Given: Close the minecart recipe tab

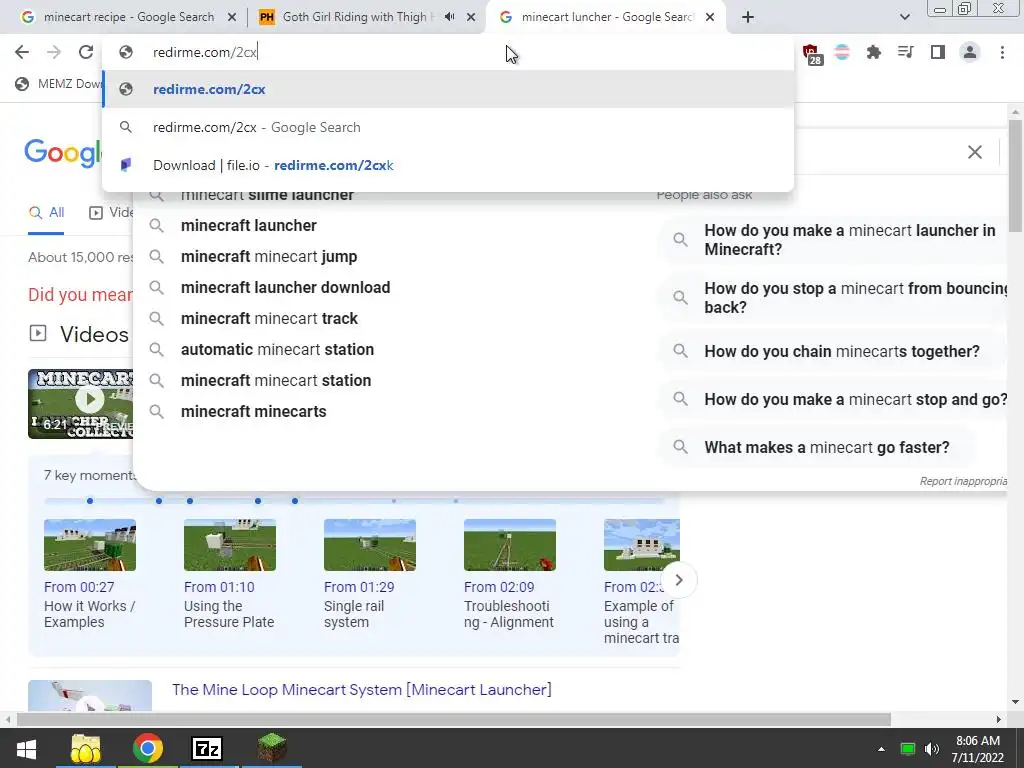Looking at the screenshot, I should point(231,18).
